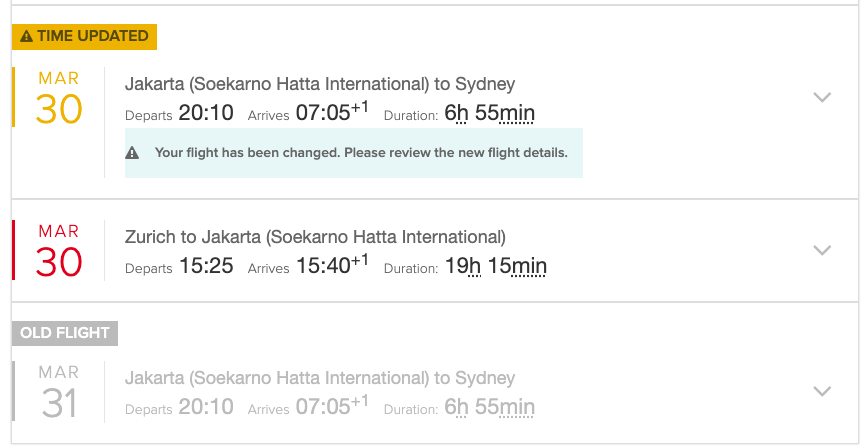Click the OLD FLIGHT label
The width and height of the screenshot is (864, 448).
[x=64, y=333]
